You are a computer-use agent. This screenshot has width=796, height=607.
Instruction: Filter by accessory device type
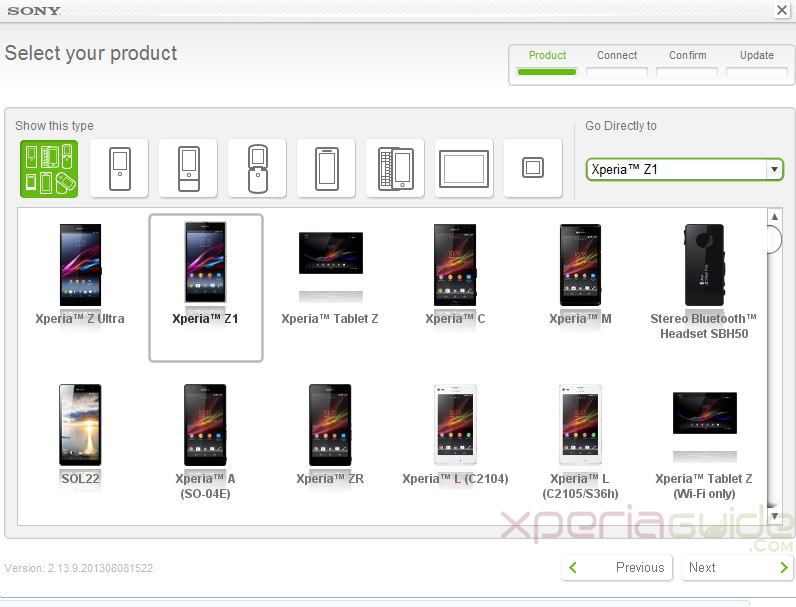tap(533, 168)
